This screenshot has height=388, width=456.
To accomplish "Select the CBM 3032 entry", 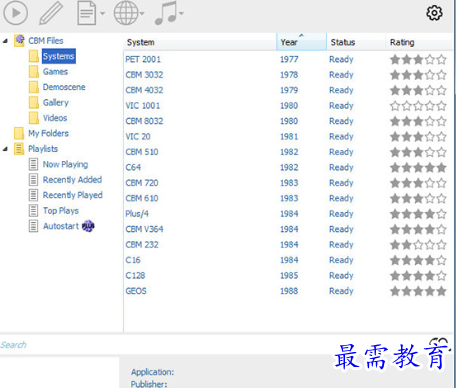I will click(x=144, y=75).
